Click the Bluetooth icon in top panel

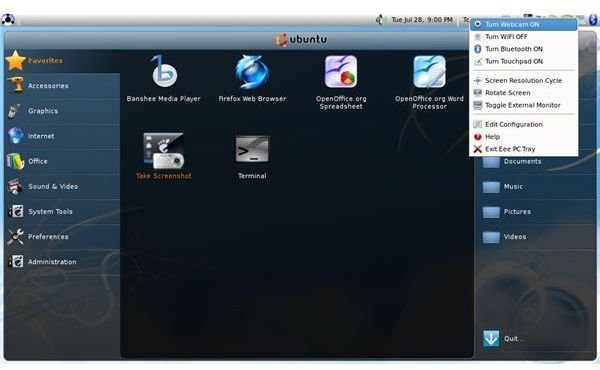[x=593, y=19]
